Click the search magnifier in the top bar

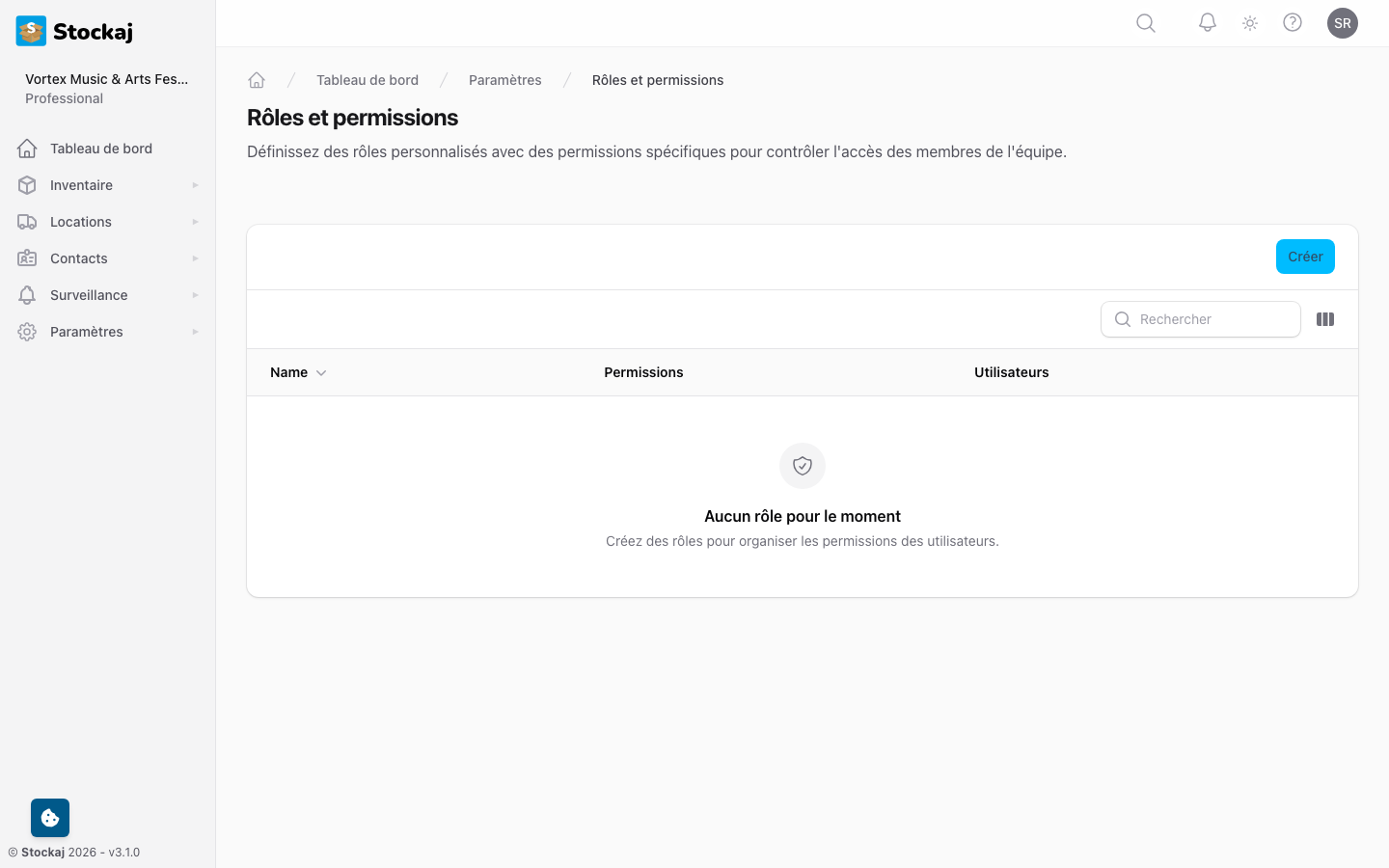(1145, 23)
